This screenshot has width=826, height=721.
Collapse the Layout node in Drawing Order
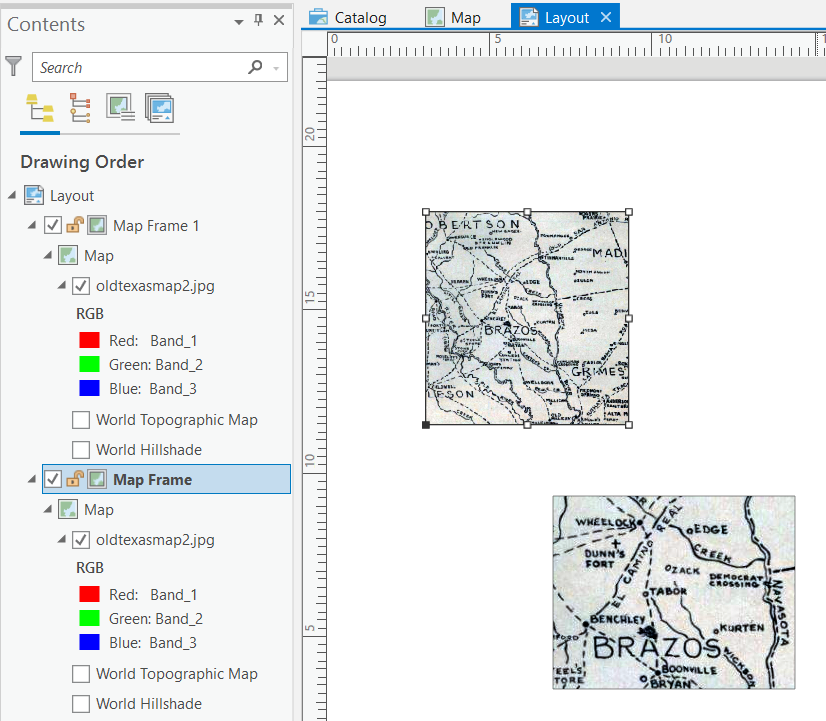coord(10,195)
